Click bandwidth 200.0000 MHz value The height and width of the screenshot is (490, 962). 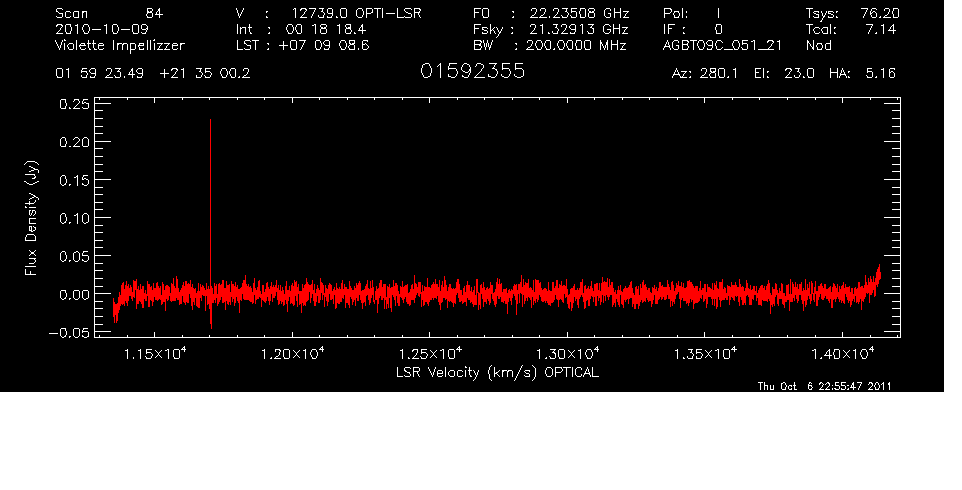pos(576,45)
